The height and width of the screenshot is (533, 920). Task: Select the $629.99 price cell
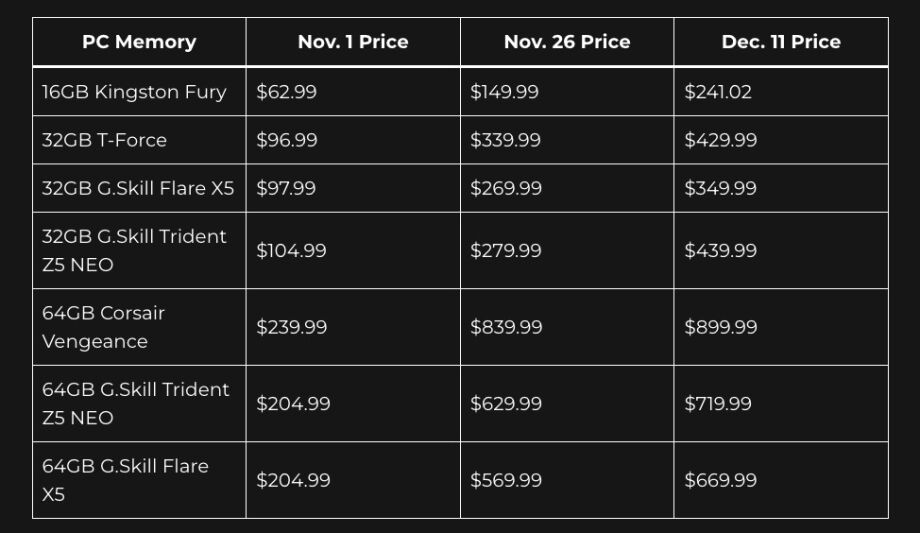coord(506,403)
